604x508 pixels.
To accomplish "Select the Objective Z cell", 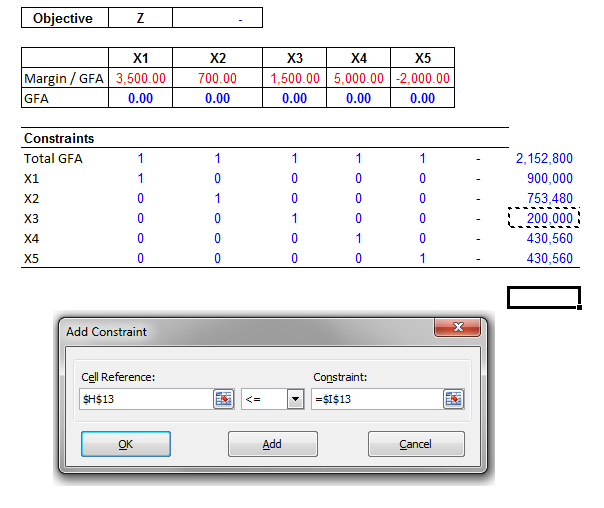I will pos(141,18).
